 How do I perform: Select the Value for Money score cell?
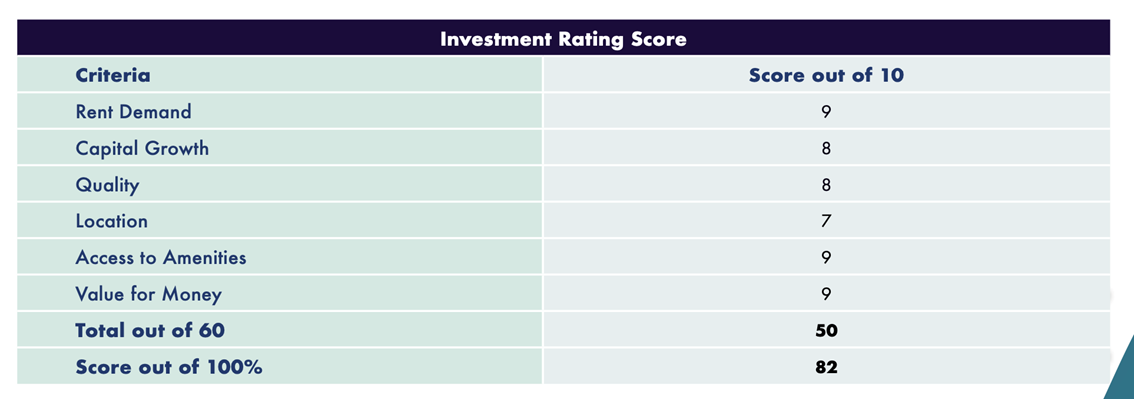coord(826,295)
